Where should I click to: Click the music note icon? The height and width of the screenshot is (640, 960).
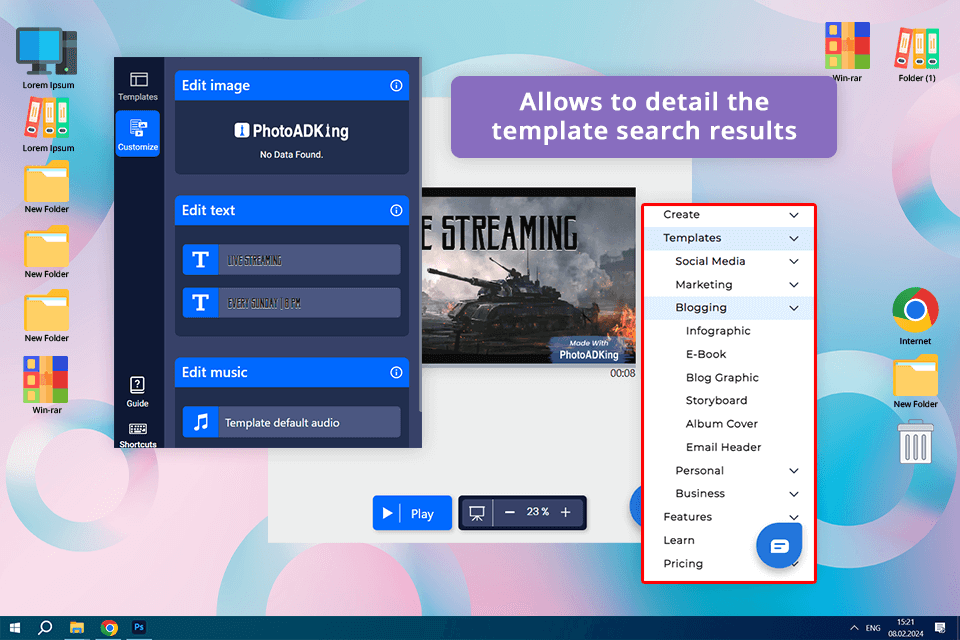coord(200,422)
